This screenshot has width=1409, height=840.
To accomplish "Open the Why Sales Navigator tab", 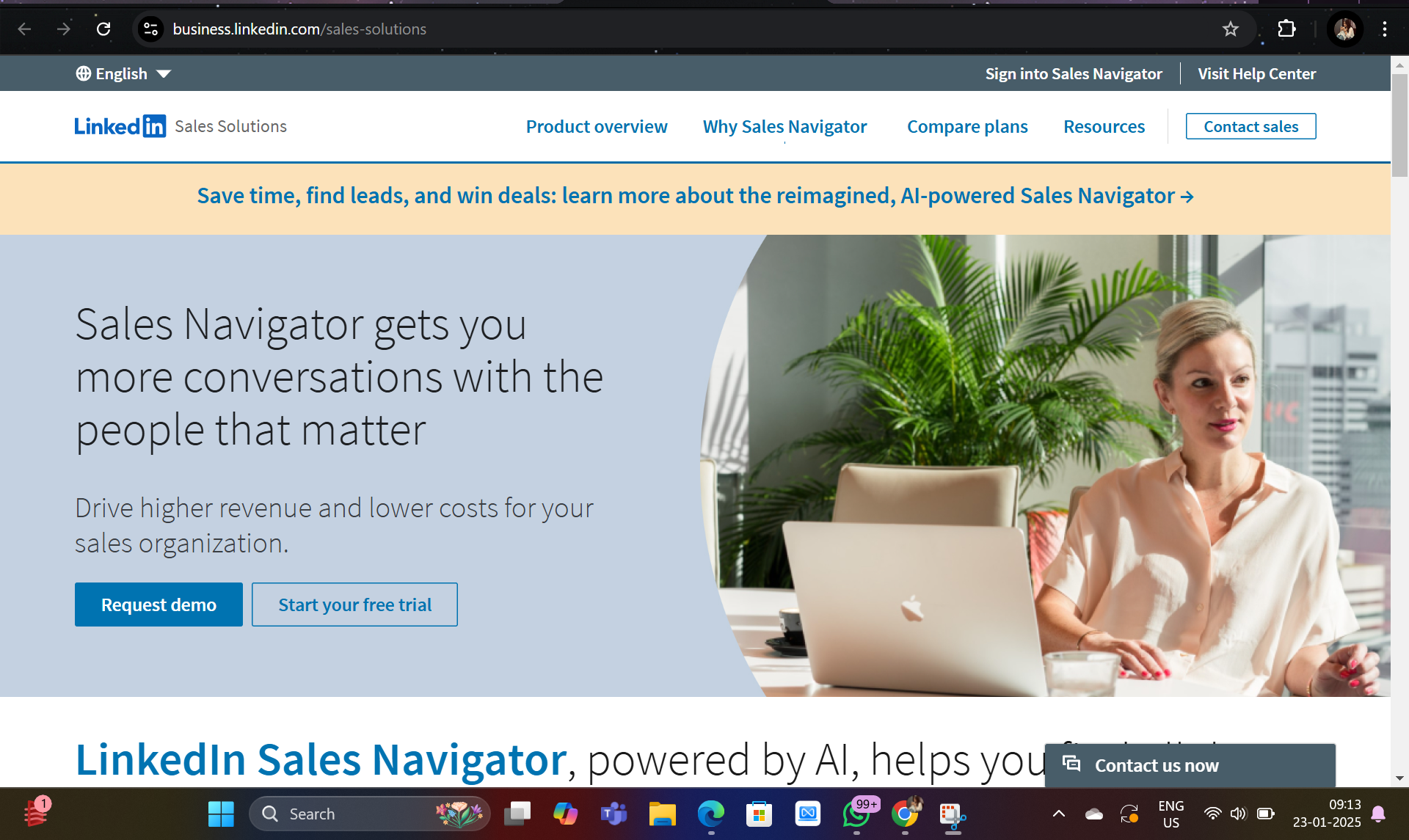I will pos(785,126).
